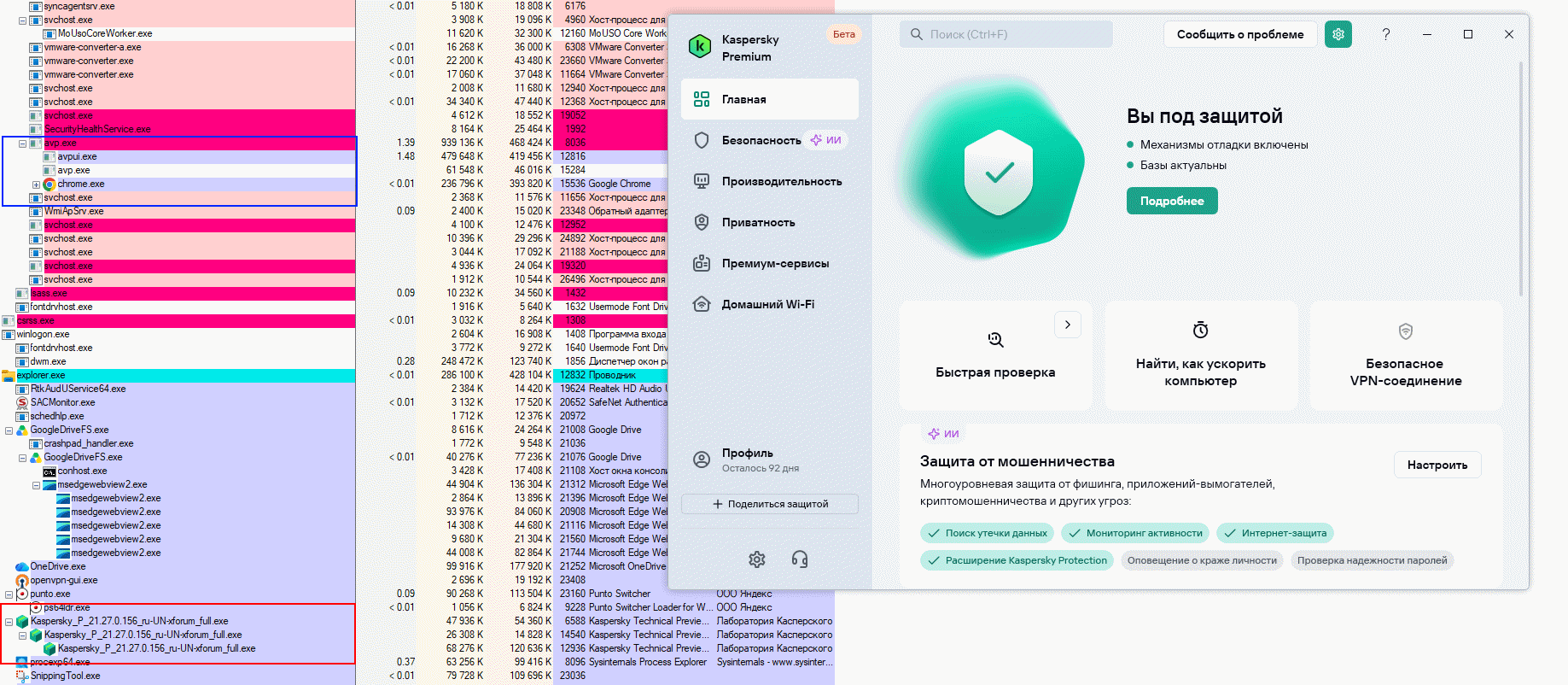Launch Быстрая проверка using its magnifier icon
The height and width of the screenshot is (685, 1568).
tap(995, 340)
